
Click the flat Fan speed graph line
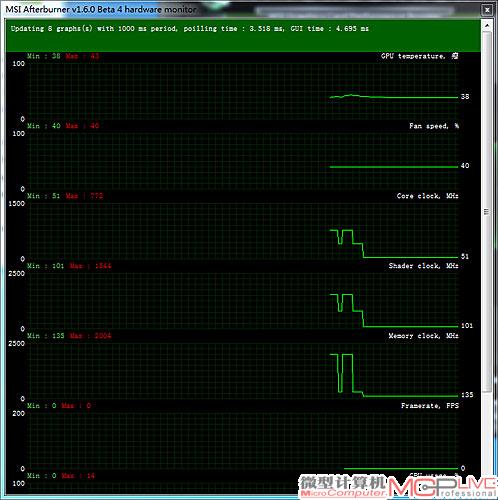[x=394, y=167]
